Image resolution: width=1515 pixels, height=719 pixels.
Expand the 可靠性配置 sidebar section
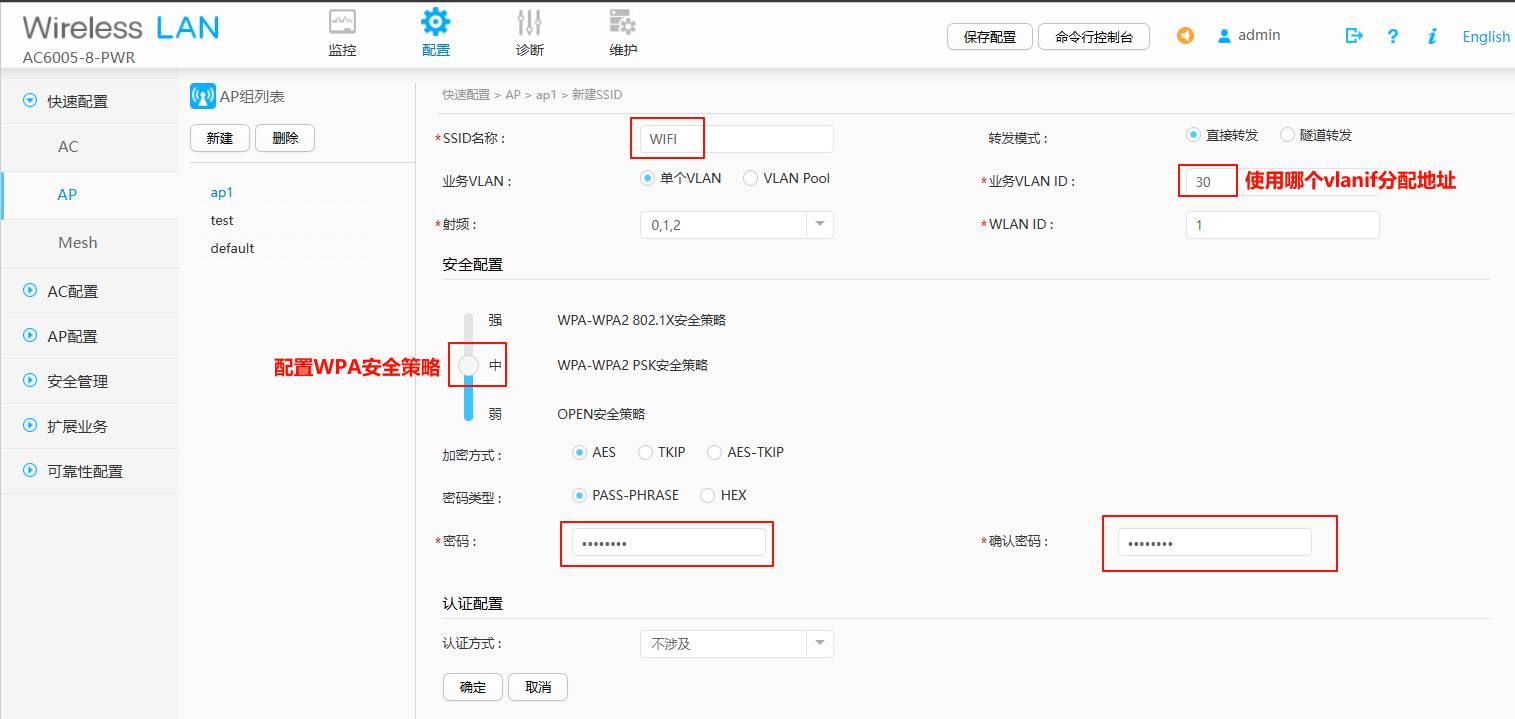(x=29, y=471)
